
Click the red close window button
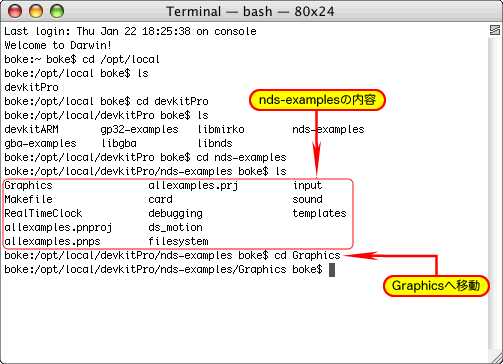pyautogui.click(x=15, y=11)
